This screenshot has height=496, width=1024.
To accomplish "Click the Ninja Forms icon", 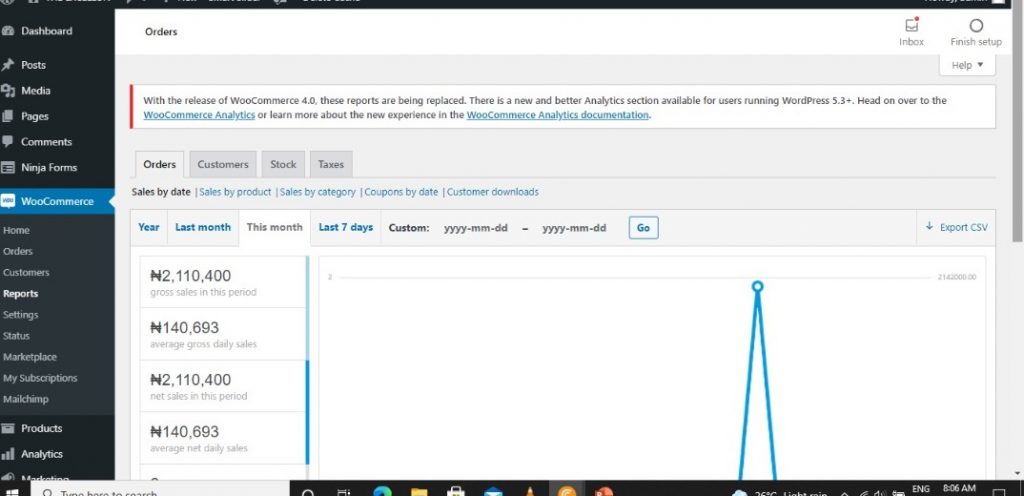I will (x=7, y=168).
